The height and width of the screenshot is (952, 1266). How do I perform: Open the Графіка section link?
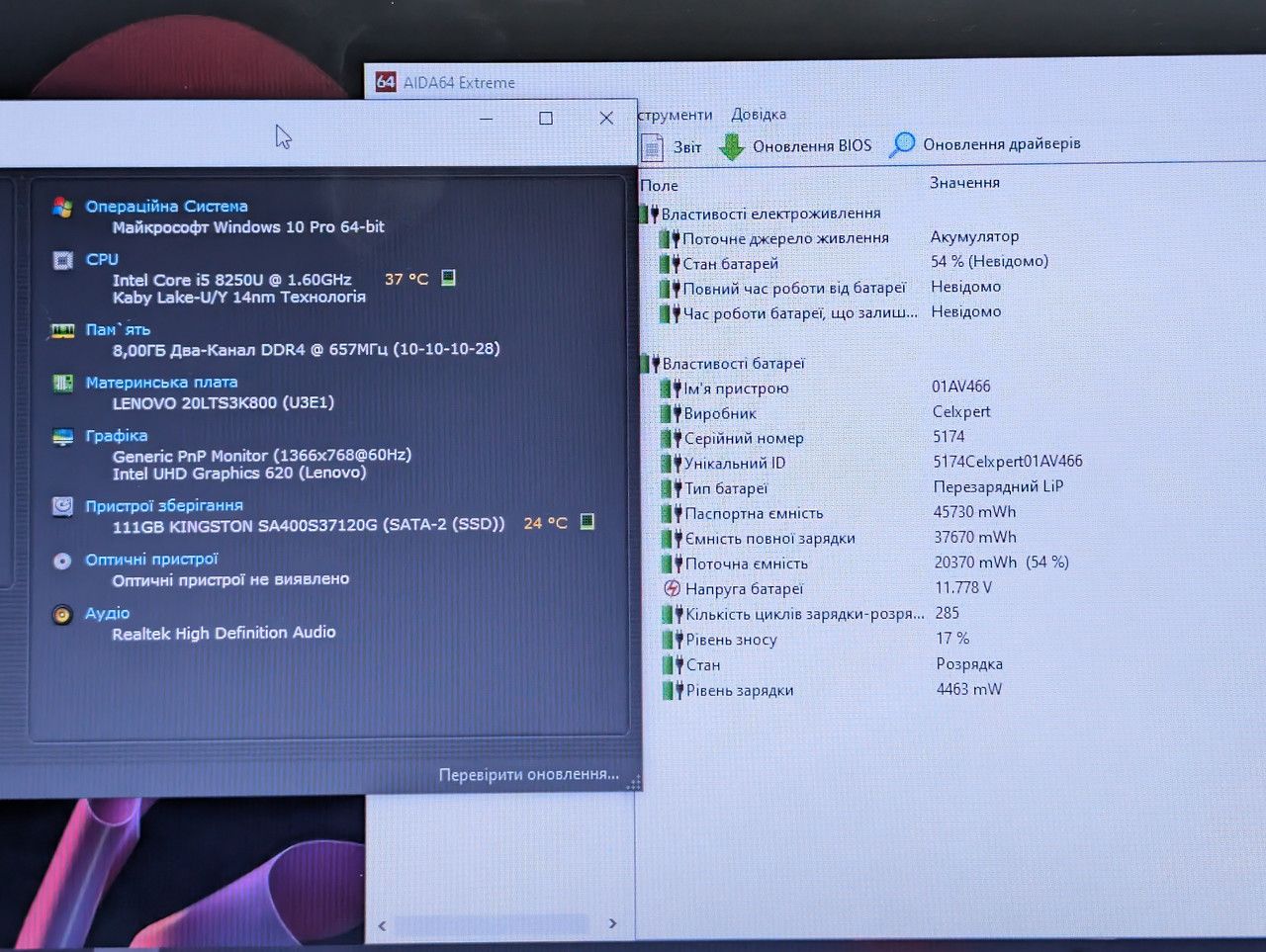coord(116,435)
